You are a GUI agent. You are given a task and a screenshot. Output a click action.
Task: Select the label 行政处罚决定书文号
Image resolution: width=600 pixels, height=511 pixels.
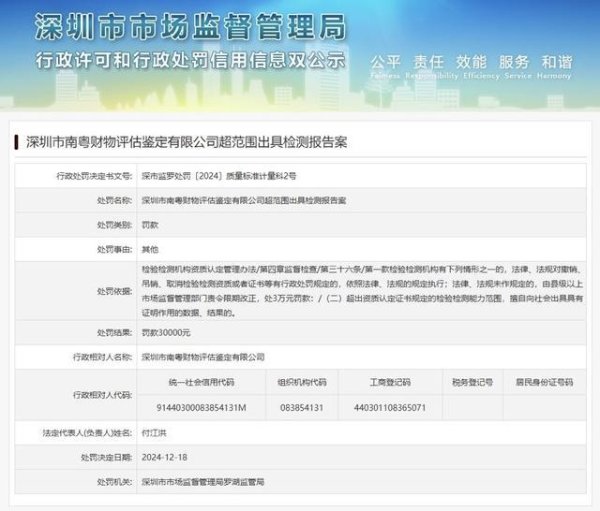click(94, 176)
